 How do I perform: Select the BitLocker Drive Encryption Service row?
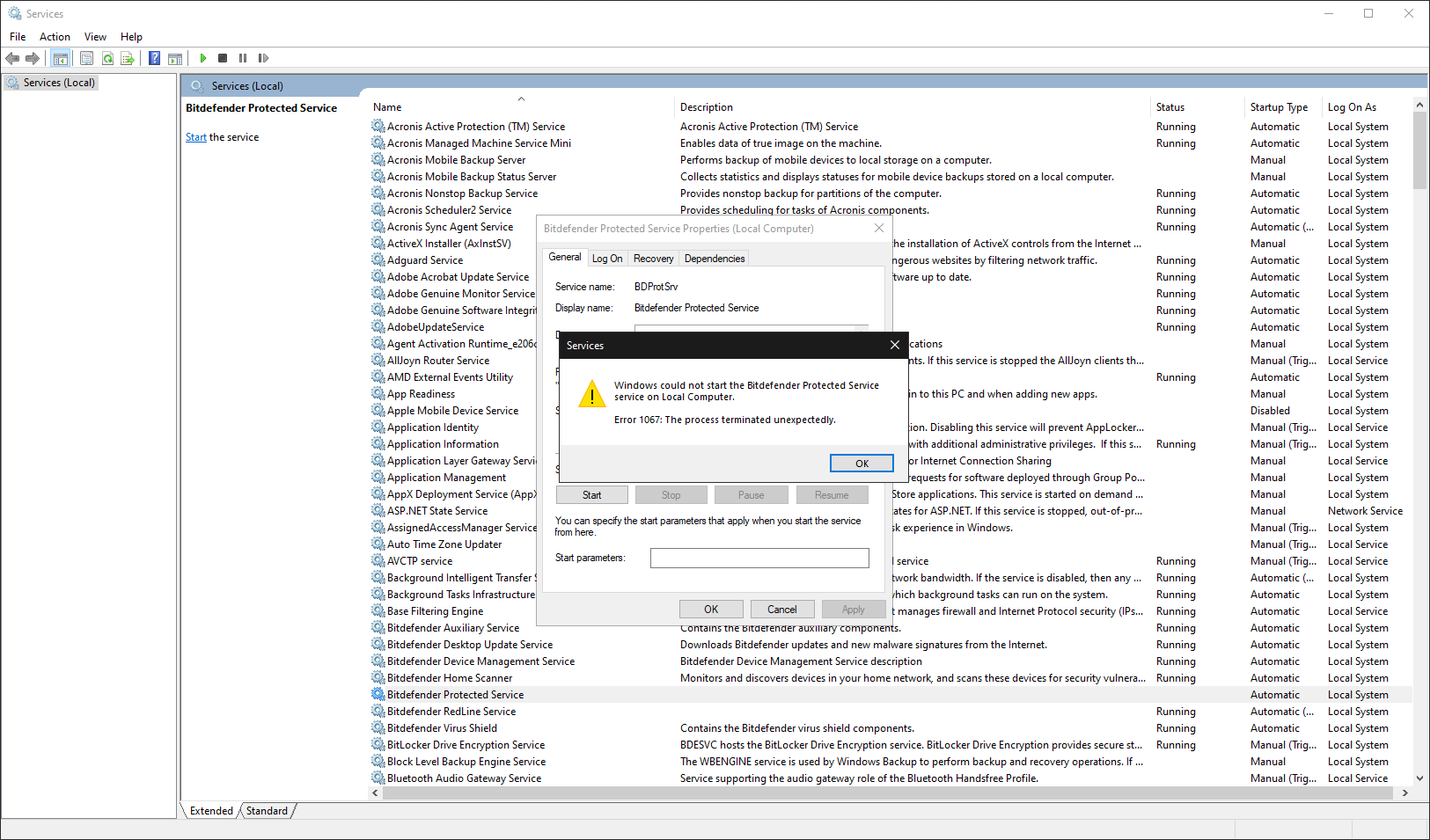(891, 745)
